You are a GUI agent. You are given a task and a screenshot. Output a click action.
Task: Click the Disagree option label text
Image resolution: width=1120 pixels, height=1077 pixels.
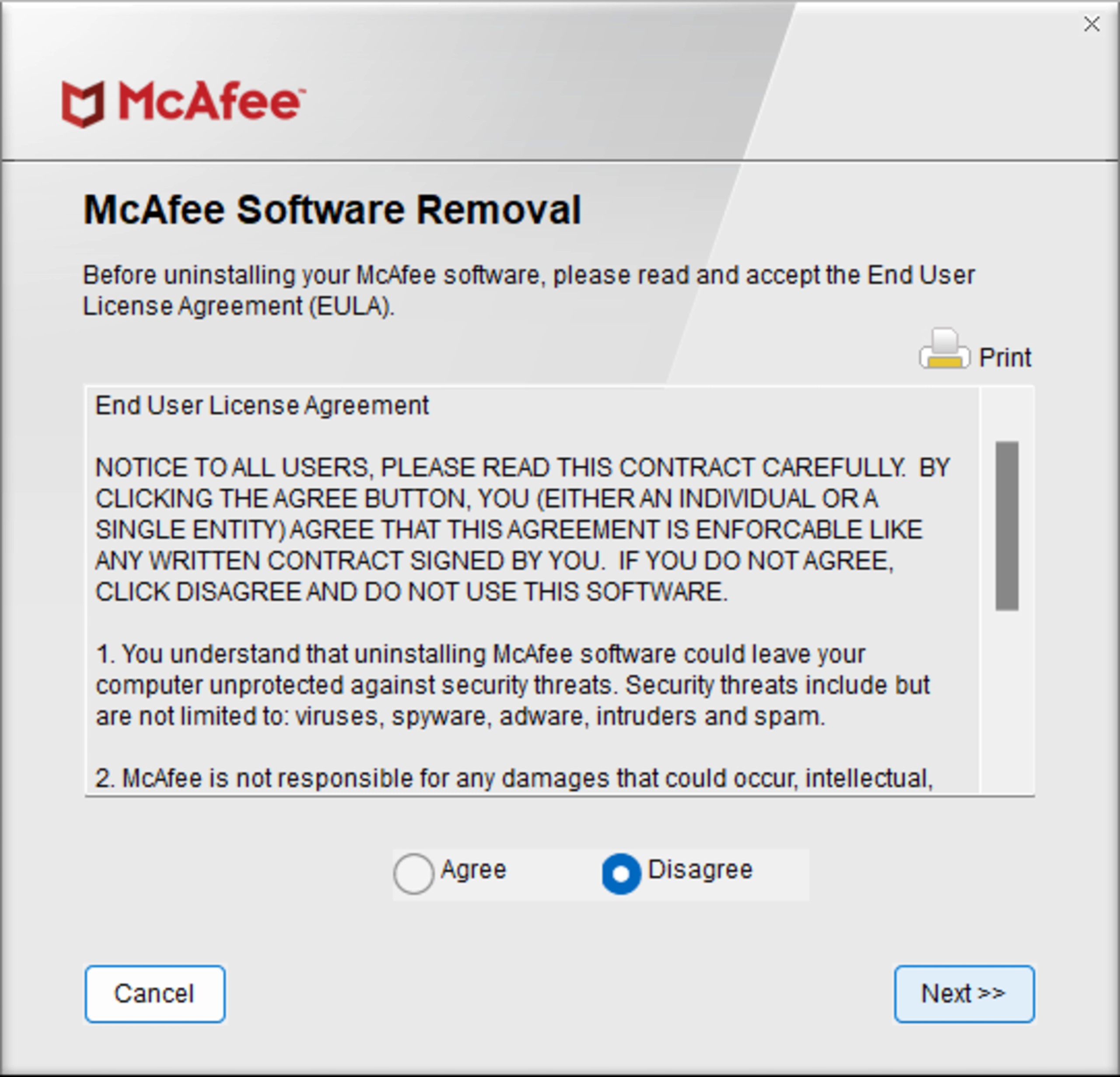pos(700,870)
